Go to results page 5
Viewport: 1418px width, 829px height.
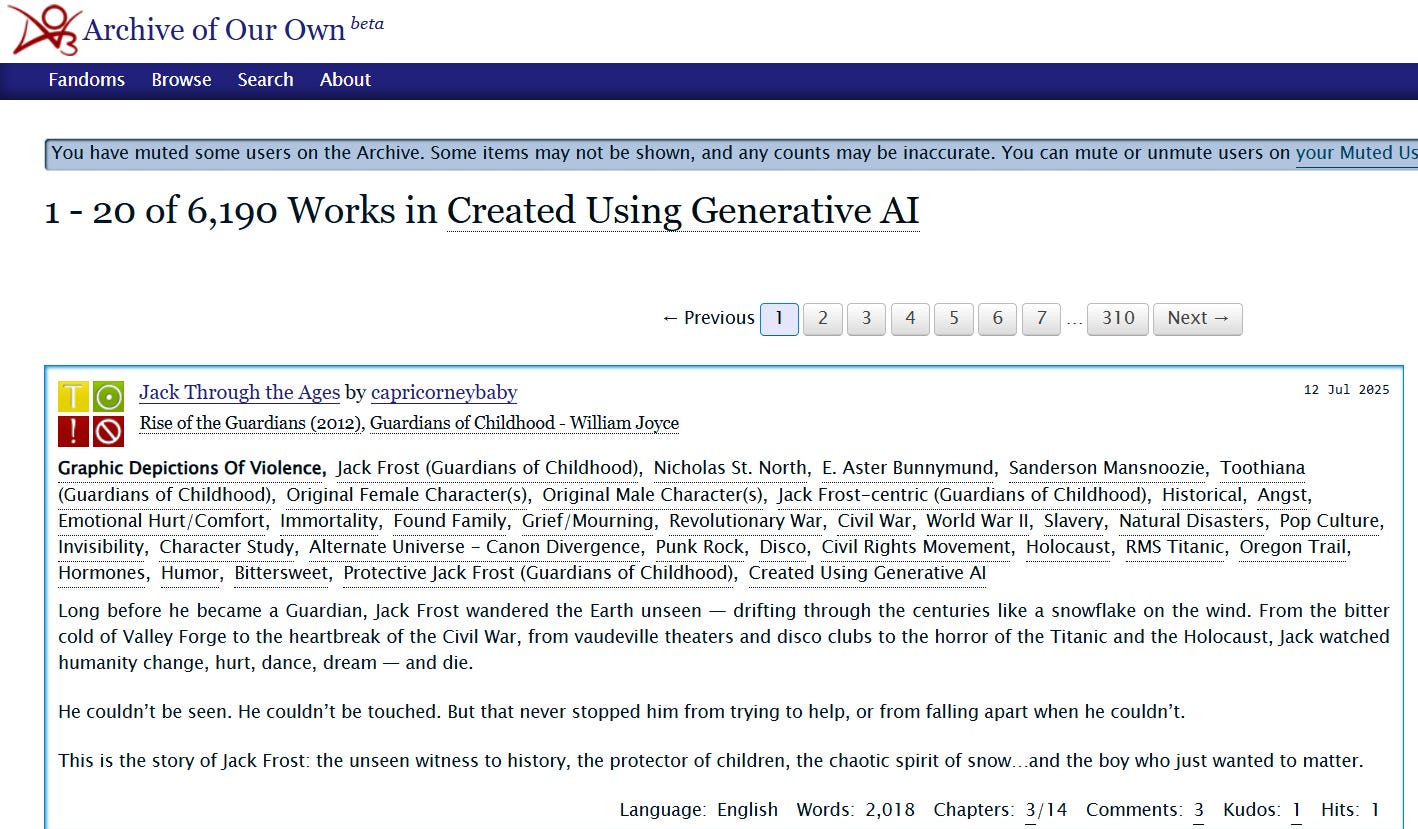tap(954, 318)
